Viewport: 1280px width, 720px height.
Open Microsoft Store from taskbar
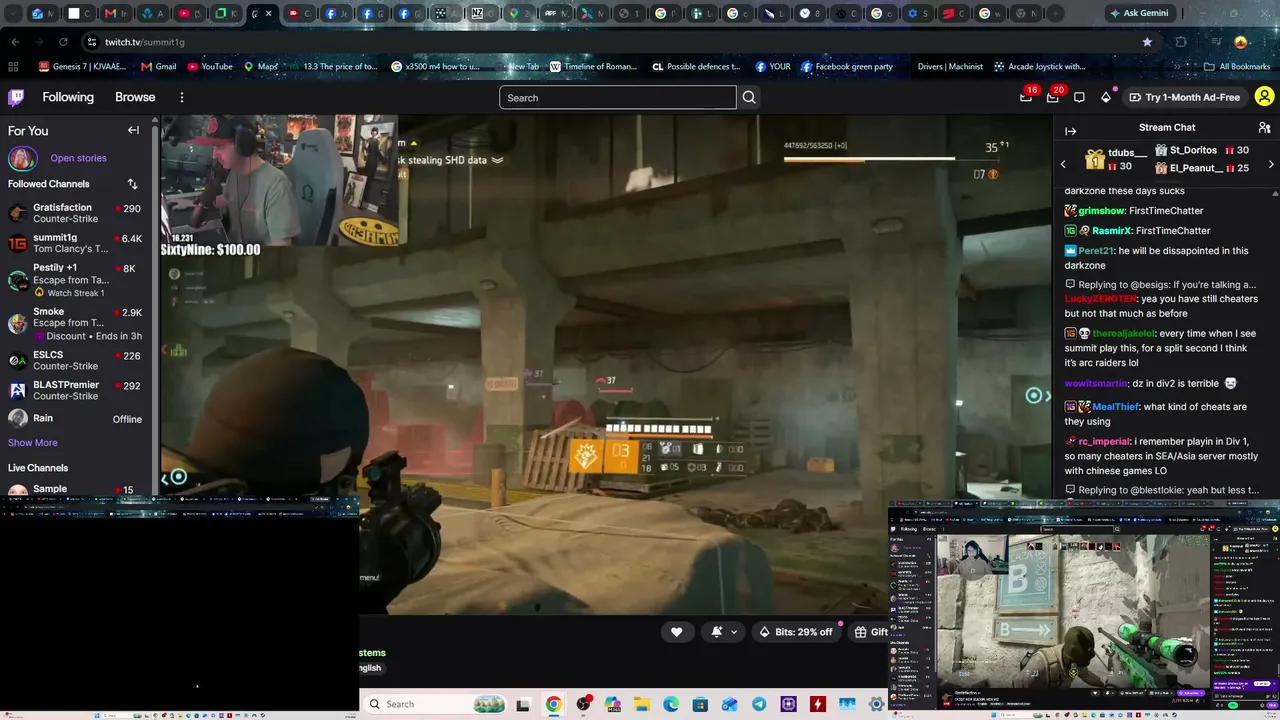pos(700,704)
